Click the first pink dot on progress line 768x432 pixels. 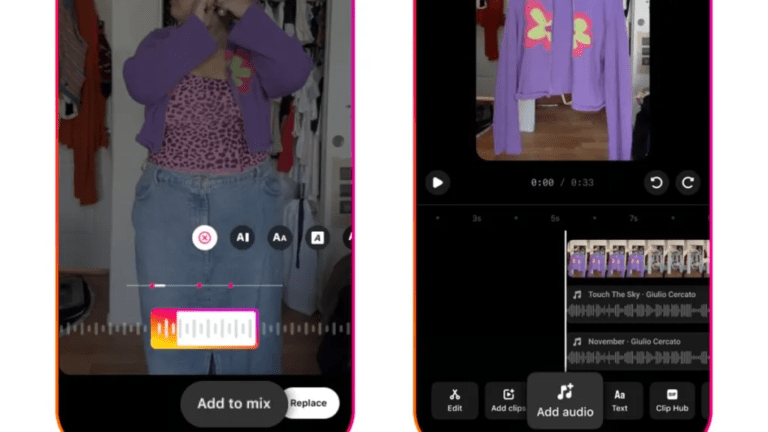pyautogui.click(x=152, y=285)
